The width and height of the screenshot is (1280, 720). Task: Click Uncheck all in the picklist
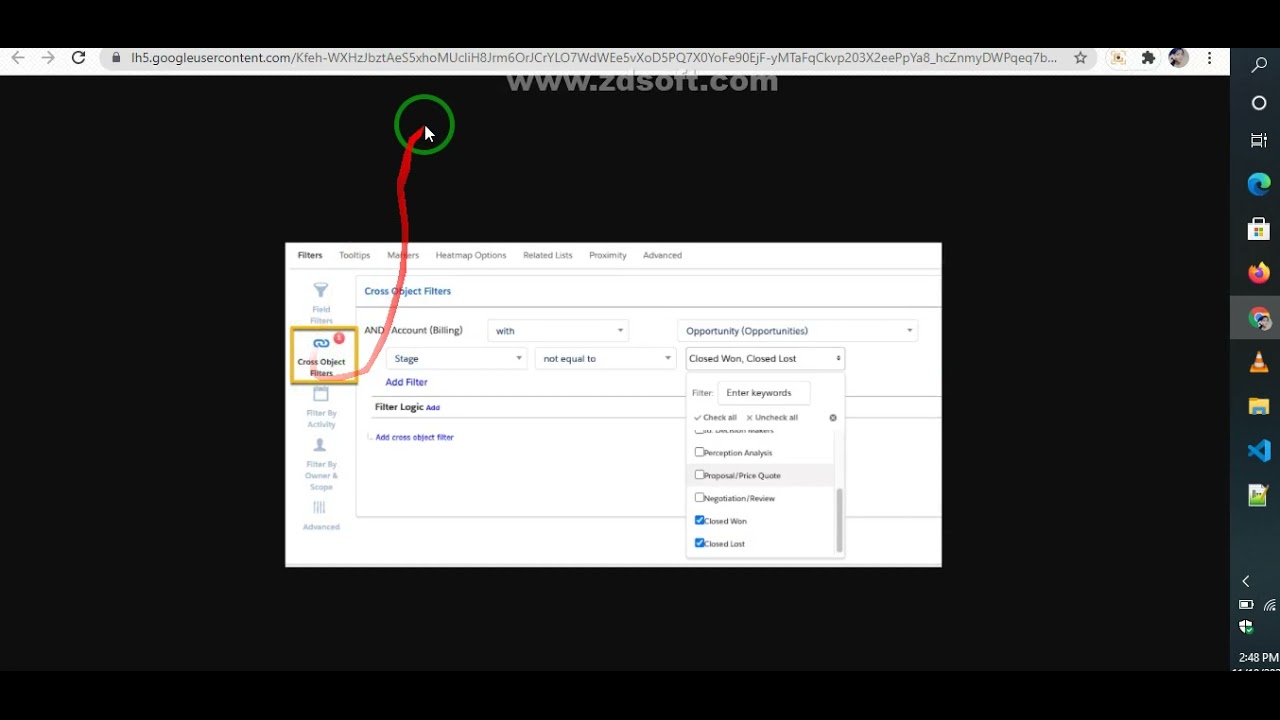pos(772,418)
